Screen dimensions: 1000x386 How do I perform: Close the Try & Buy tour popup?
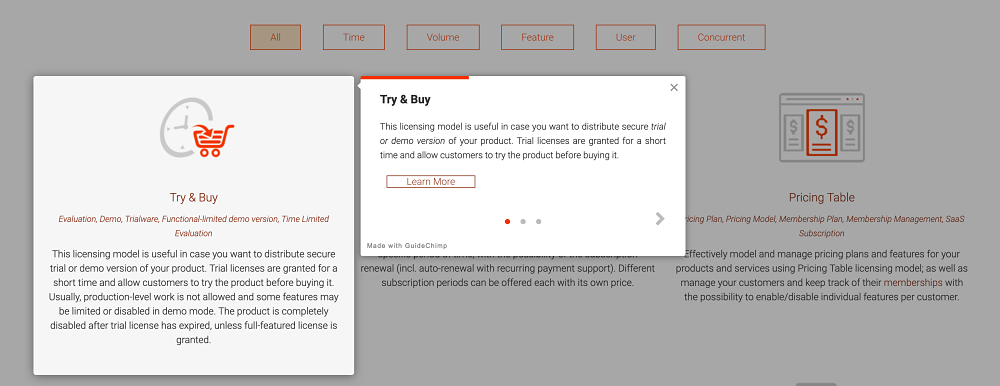click(x=674, y=88)
